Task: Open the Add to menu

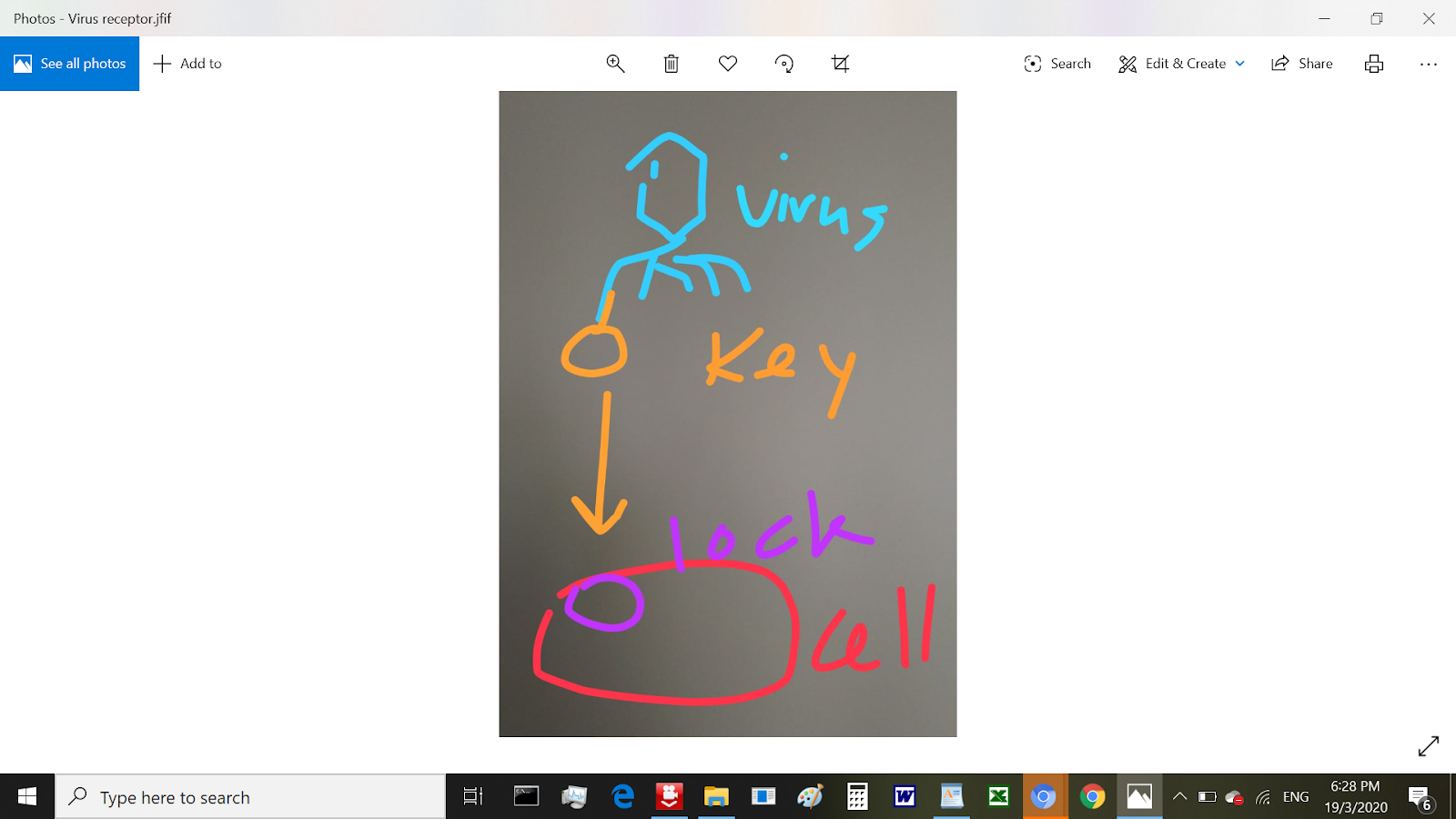Action: tap(187, 64)
